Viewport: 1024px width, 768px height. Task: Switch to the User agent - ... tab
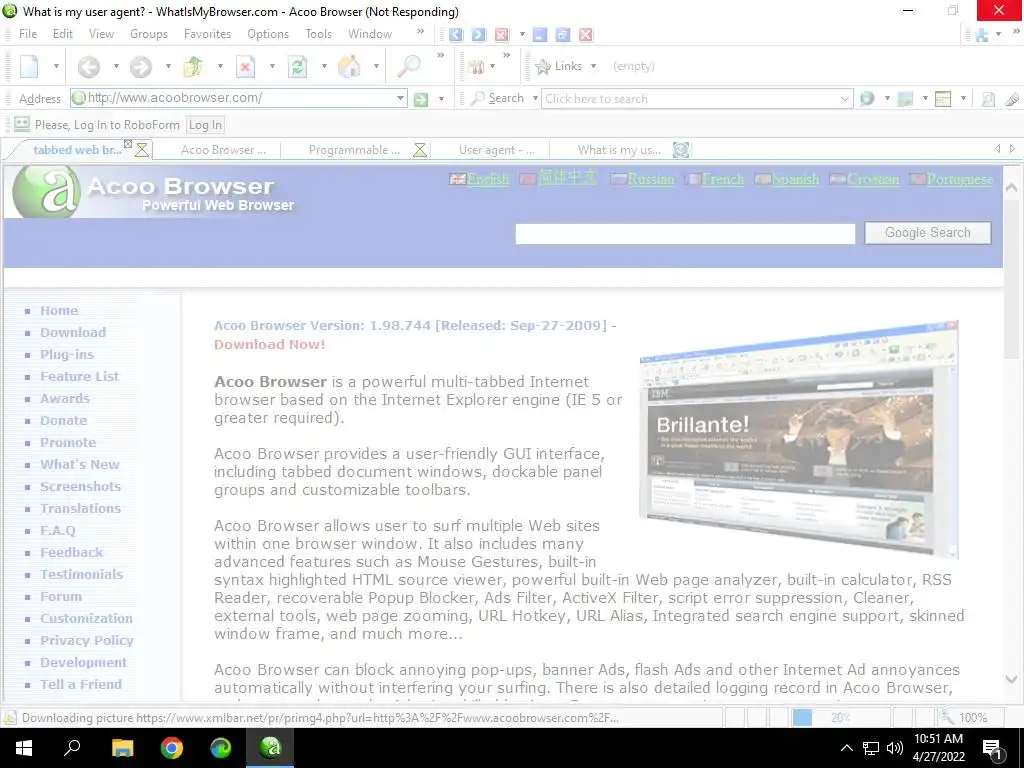click(496, 150)
